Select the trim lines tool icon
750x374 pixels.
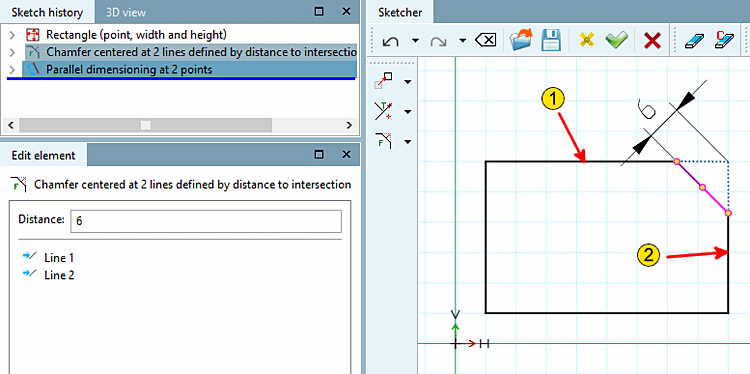384,111
